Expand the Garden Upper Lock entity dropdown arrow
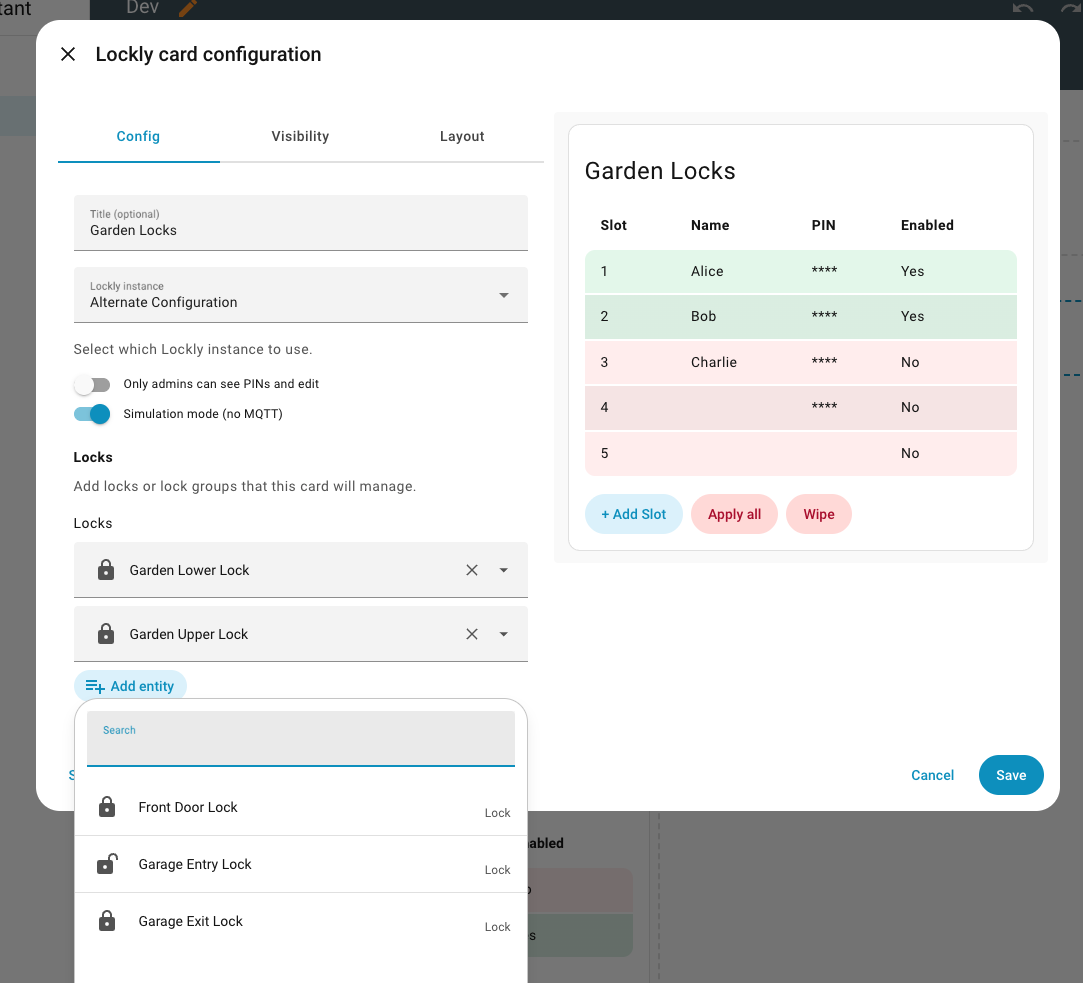This screenshot has width=1083, height=983. (x=504, y=634)
